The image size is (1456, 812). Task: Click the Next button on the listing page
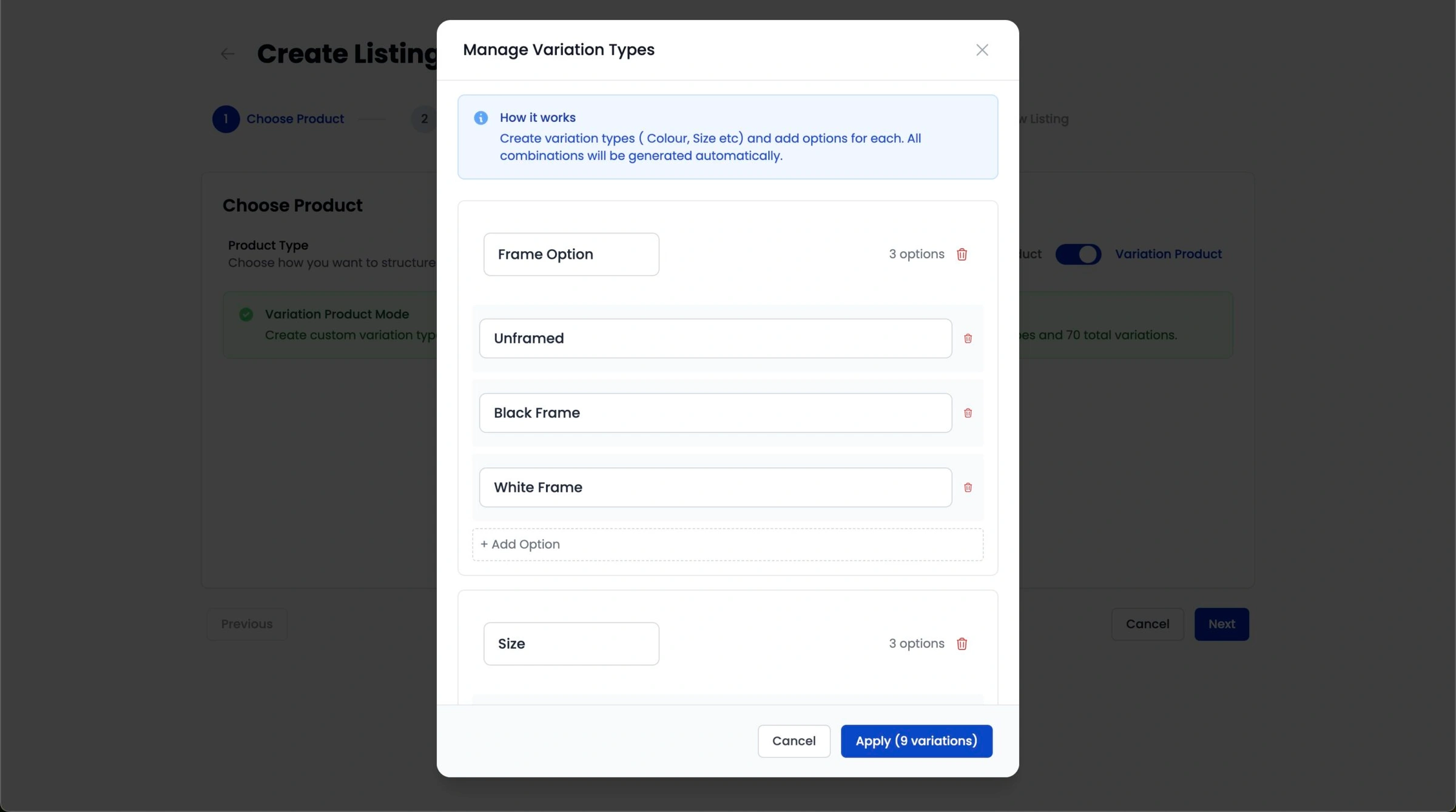point(1221,624)
